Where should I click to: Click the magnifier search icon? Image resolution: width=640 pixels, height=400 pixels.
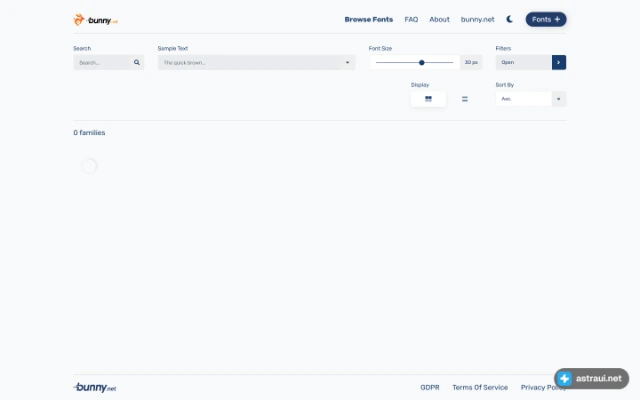[137, 62]
